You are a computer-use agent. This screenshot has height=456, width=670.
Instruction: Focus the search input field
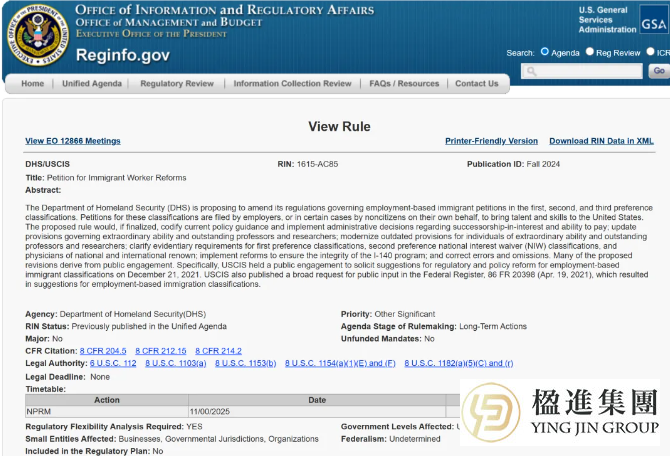tap(583, 71)
